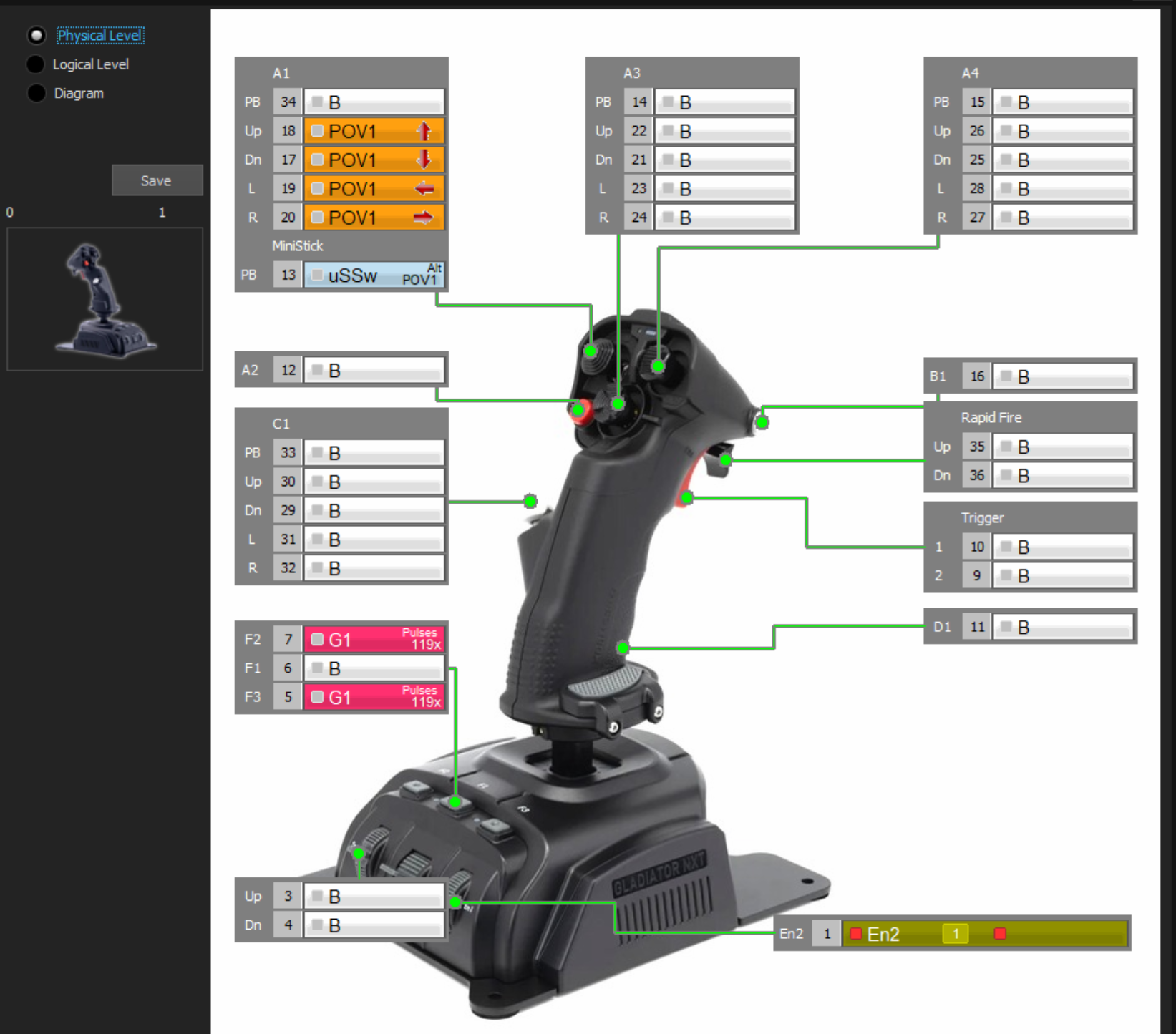Image resolution: width=1176 pixels, height=1034 pixels.
Task: Select the Diagram radio button
Action: 36,93
